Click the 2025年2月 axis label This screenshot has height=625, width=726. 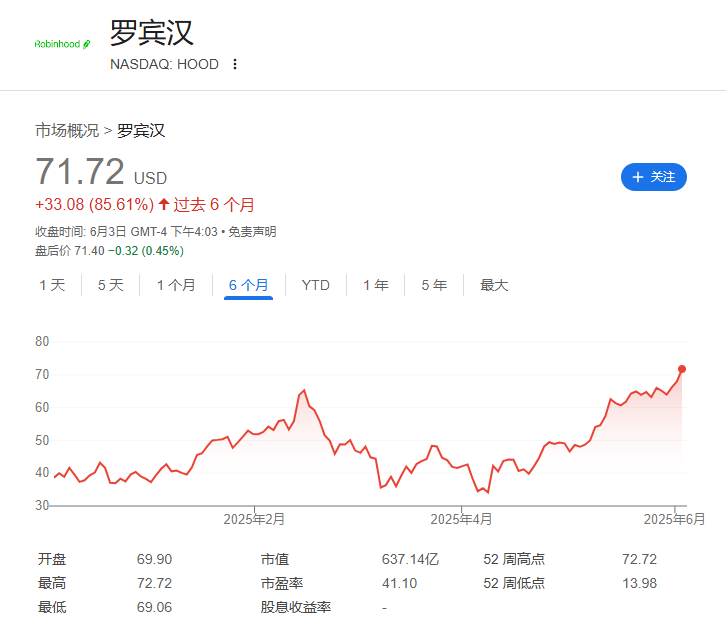point(254,519)
